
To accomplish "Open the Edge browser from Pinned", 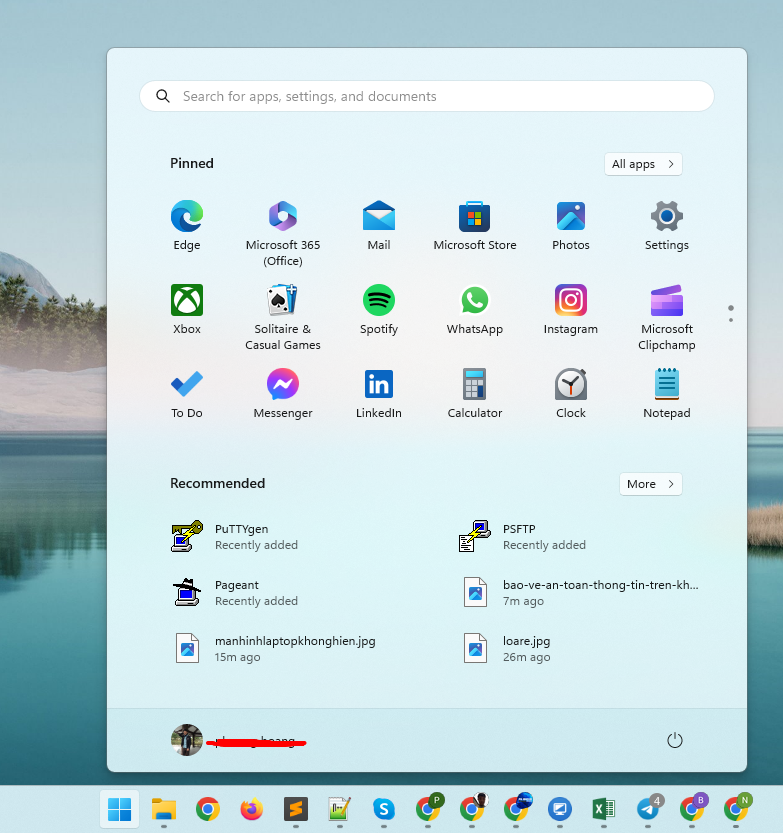I will click(x=186, y=226).
